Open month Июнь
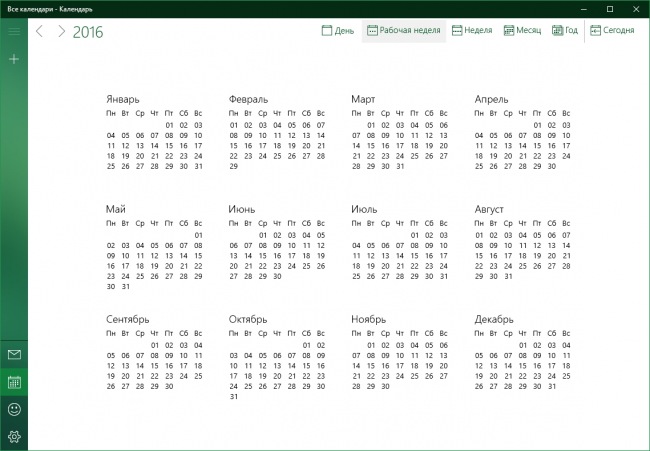Viewport: 650px width, 451px height. click(x=242, y=209)
